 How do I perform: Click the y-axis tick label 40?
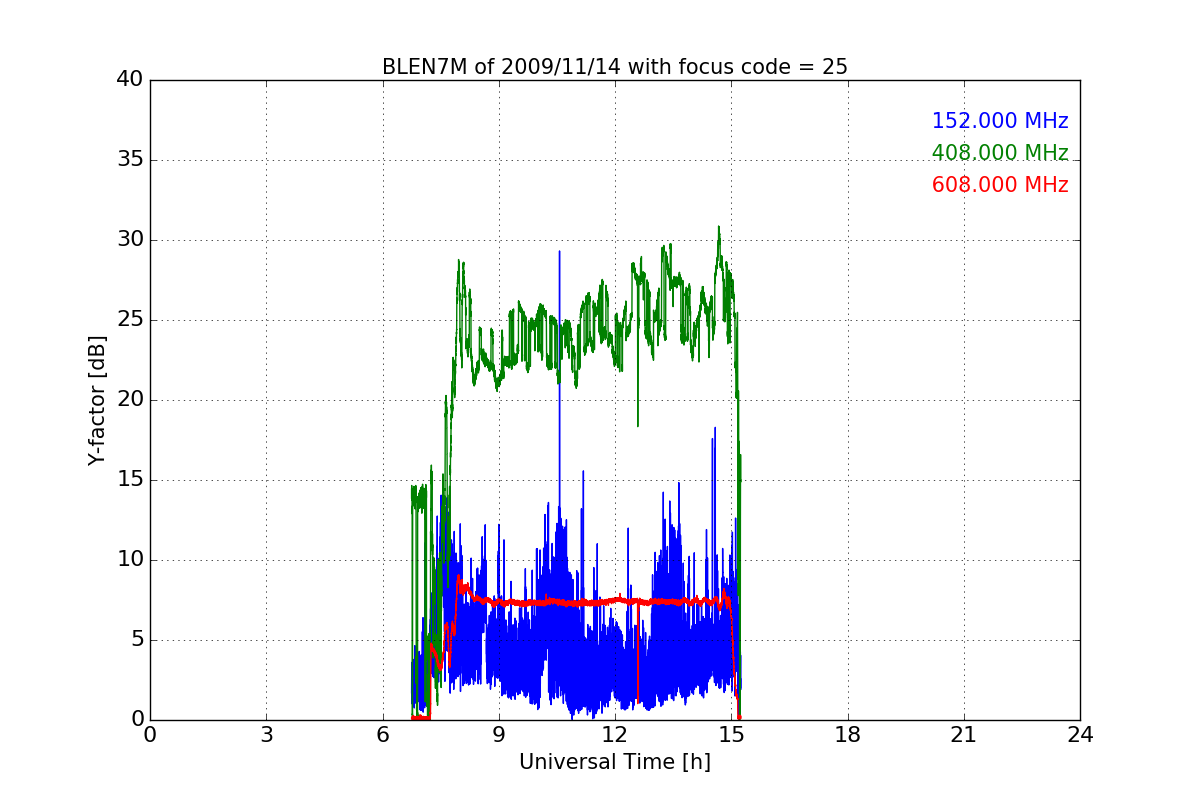coord(130,80)
